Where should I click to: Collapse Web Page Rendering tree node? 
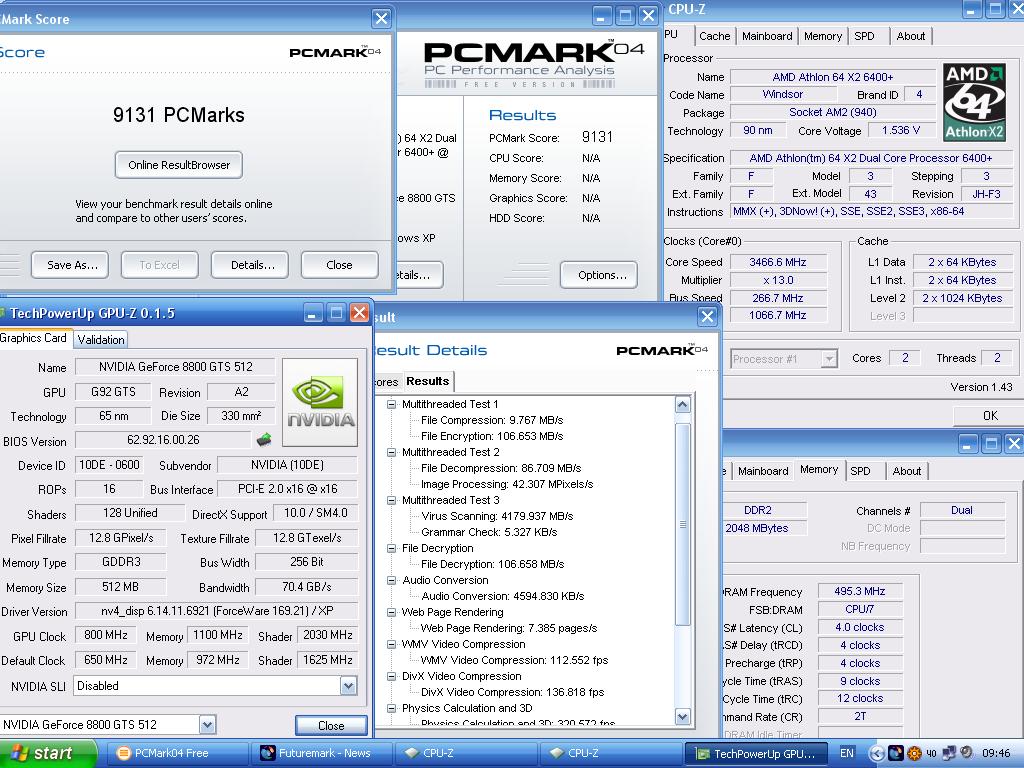tap(391, 612)
